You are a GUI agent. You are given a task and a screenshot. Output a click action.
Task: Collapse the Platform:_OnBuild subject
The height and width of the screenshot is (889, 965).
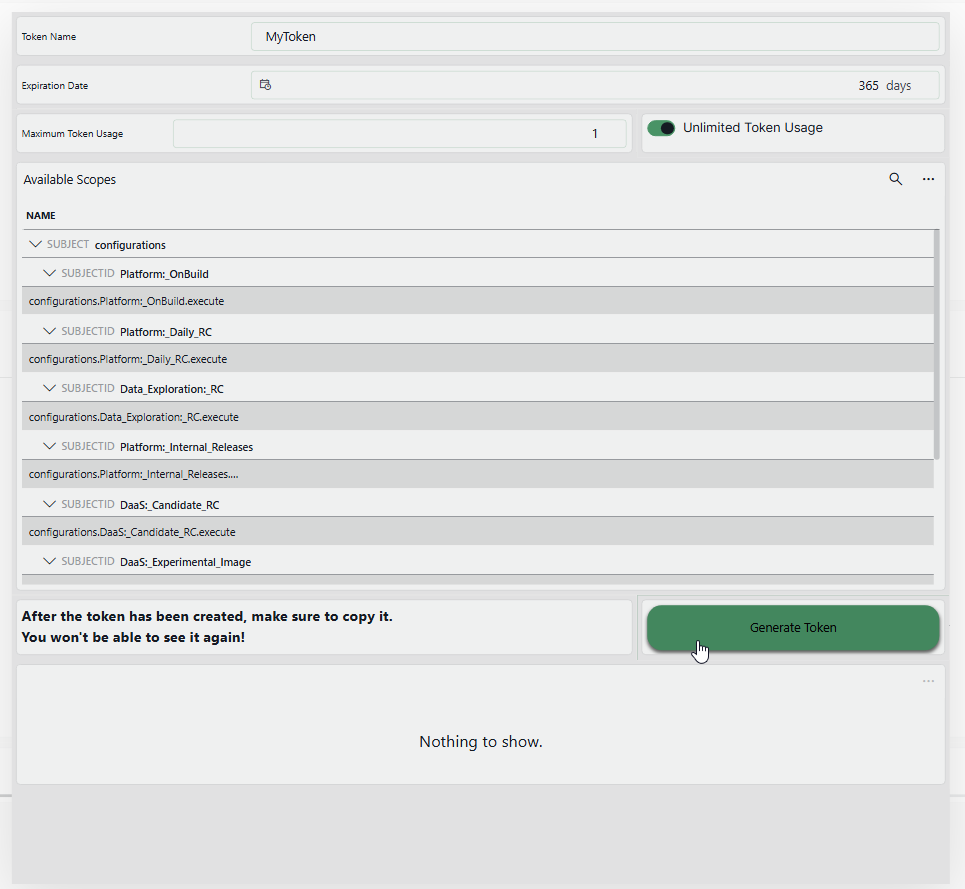49,272
